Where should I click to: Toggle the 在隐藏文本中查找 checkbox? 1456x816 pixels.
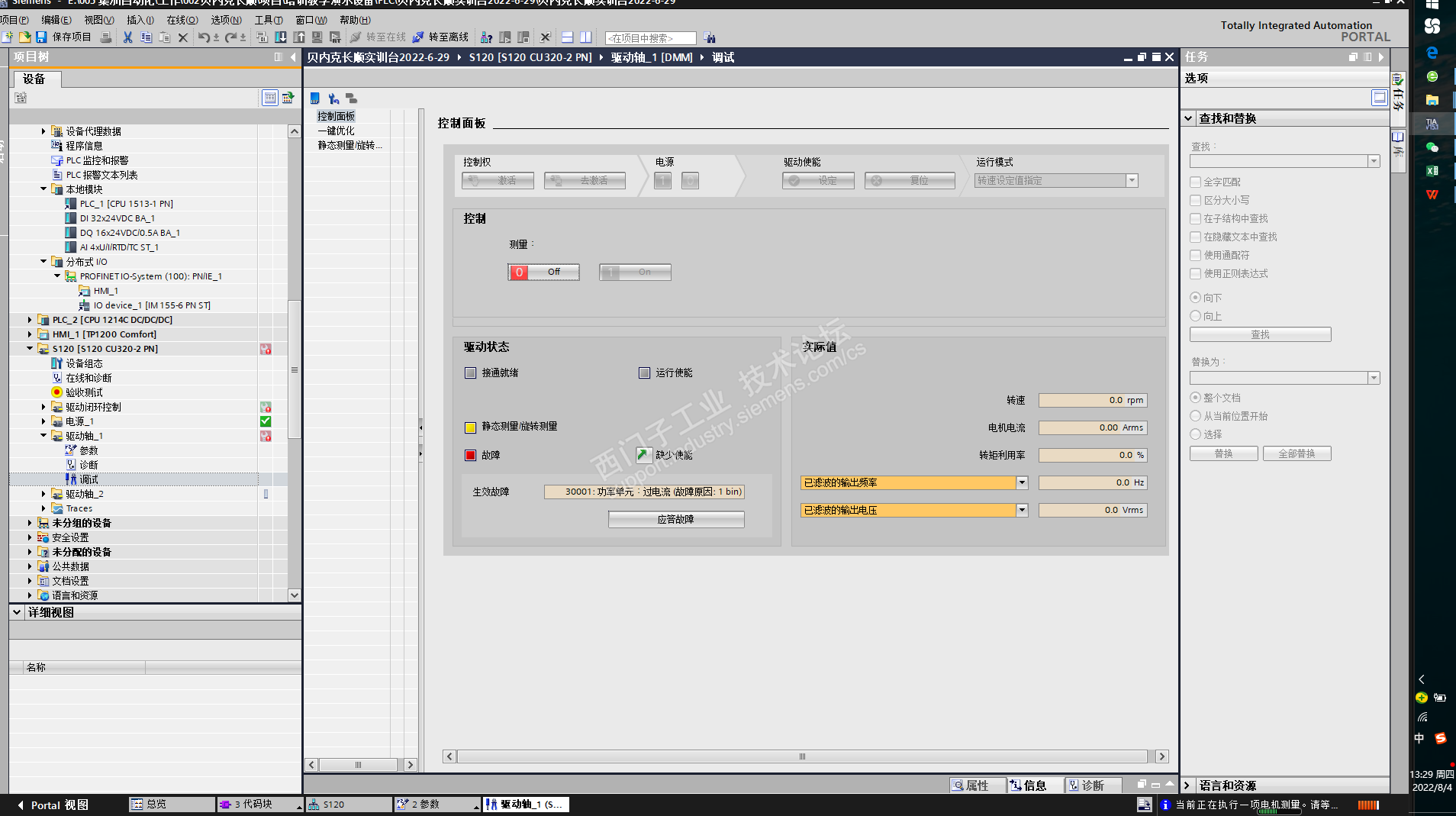coord(1196,237)
